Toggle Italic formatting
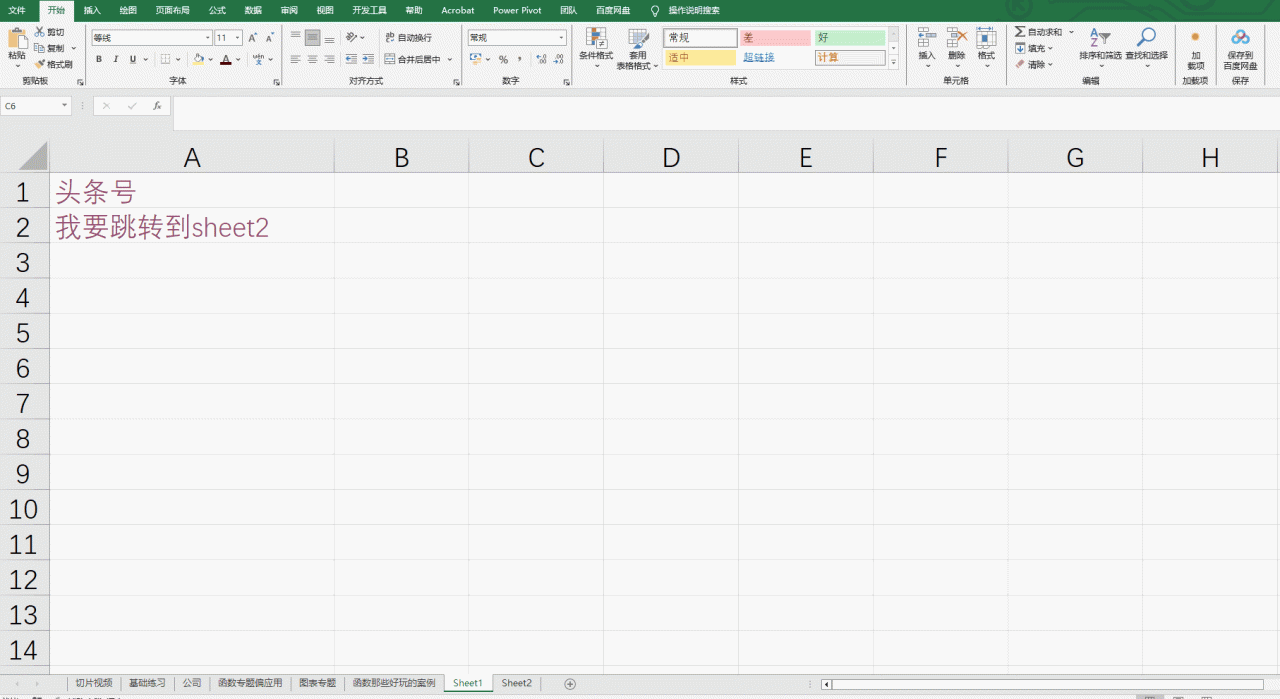This screenshot has height=699, width=1280. click(x=116, y=59)
